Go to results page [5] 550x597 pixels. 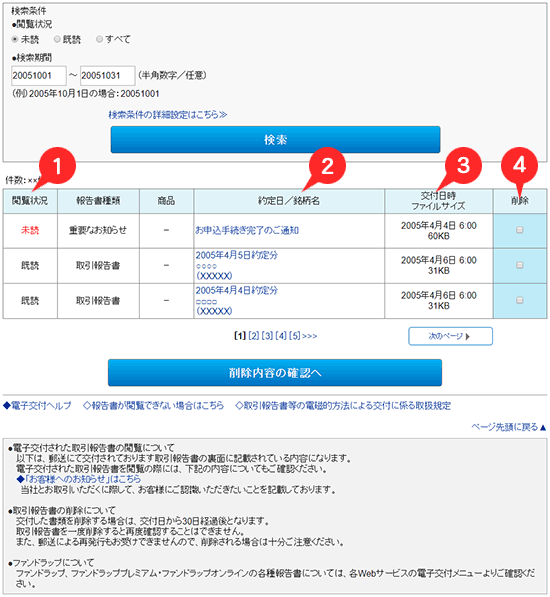[x=295, y=336]
